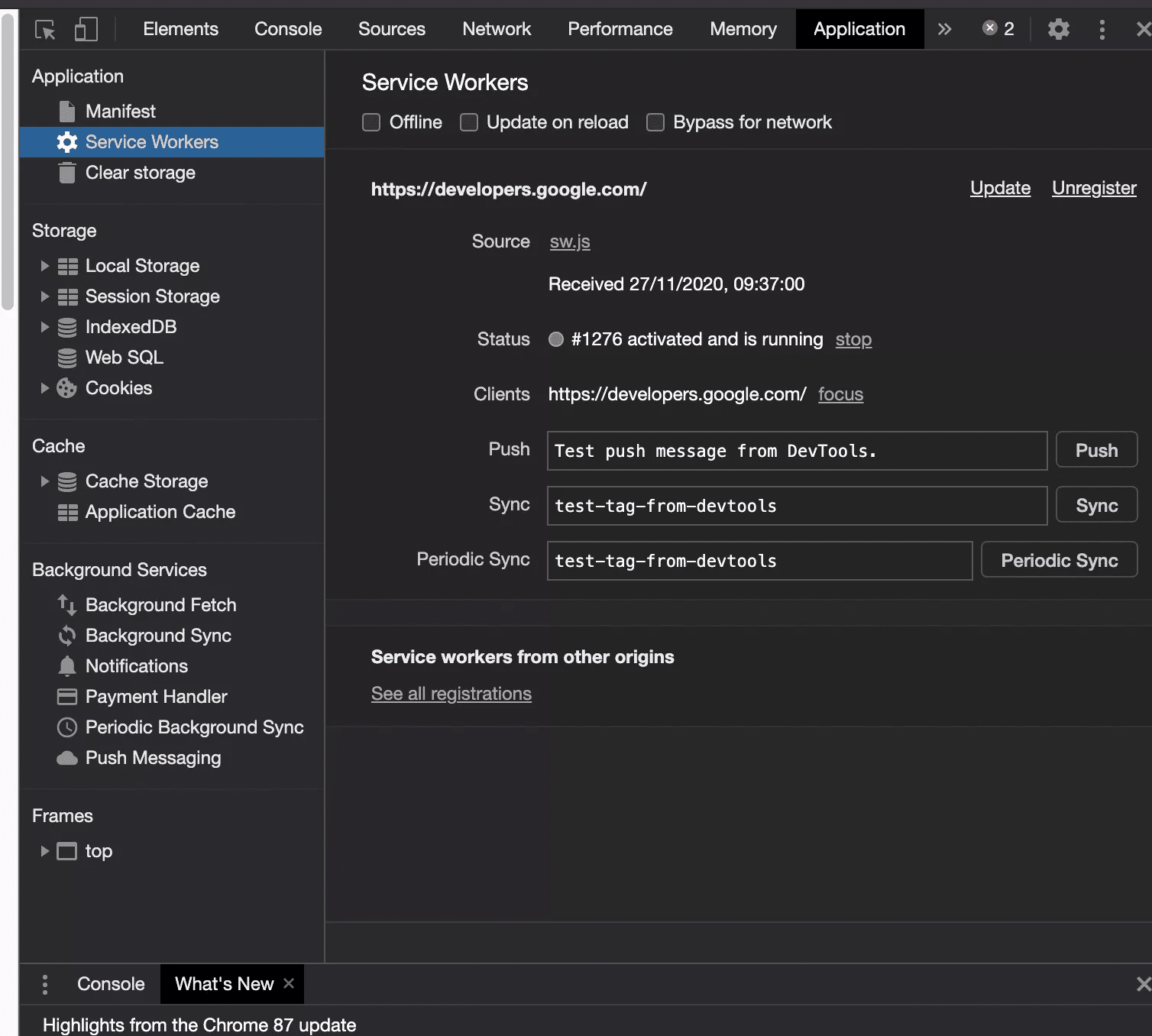Click the Push button
The height and width of the screenshot is (1036, 1152).
coord(1096,450)
